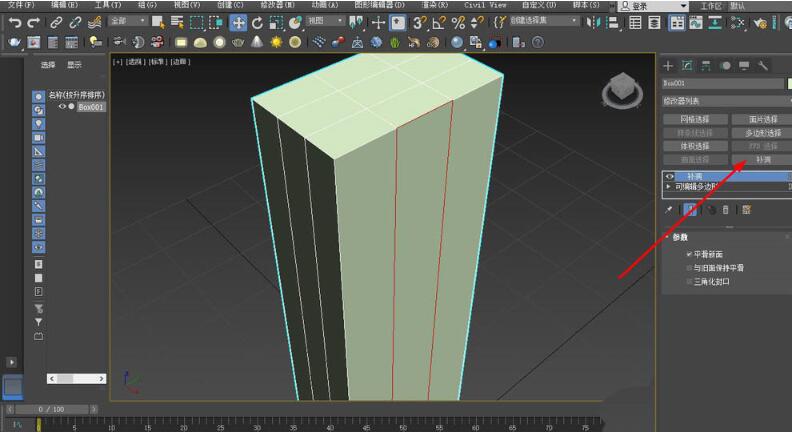792x432 pixels.
Task: Toggle 3D Snaps in toolbar
Action: 419,23
